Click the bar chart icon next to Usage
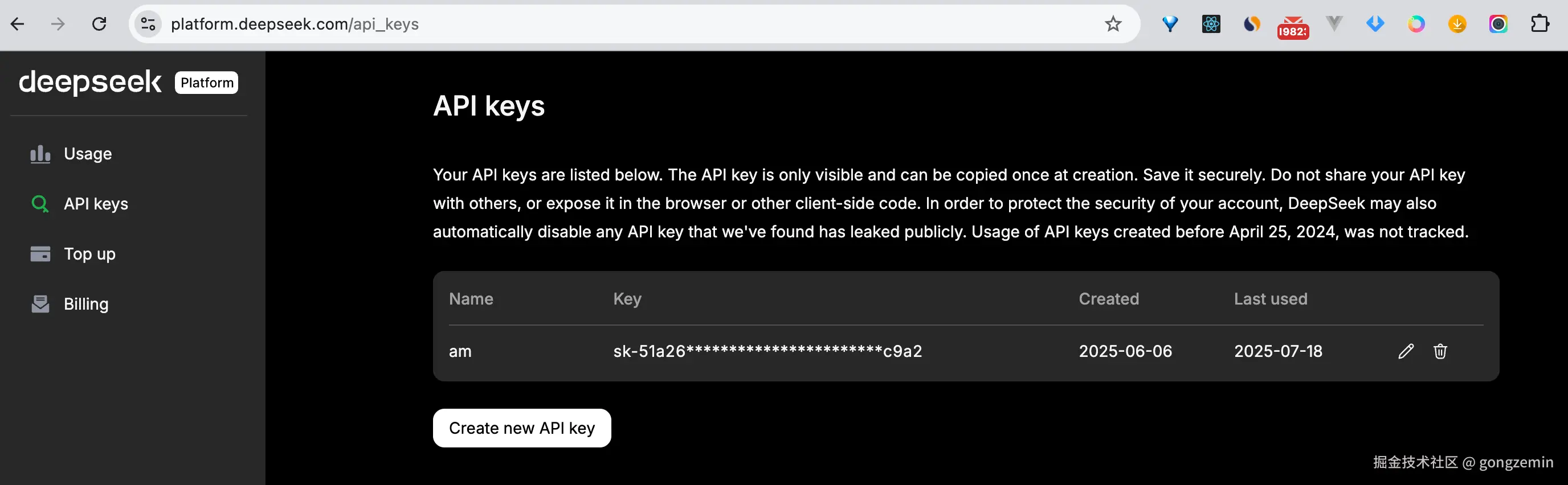 pos(40,154)
